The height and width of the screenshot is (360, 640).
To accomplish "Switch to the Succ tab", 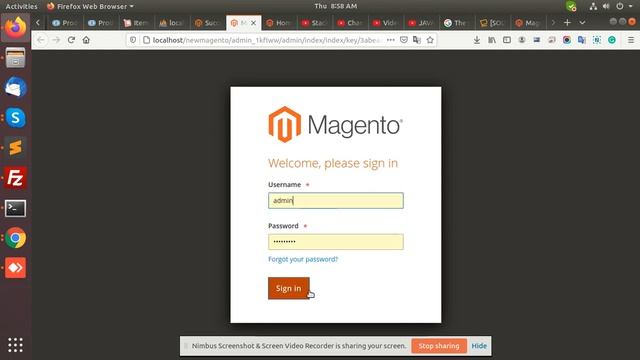I will [207, 23].
